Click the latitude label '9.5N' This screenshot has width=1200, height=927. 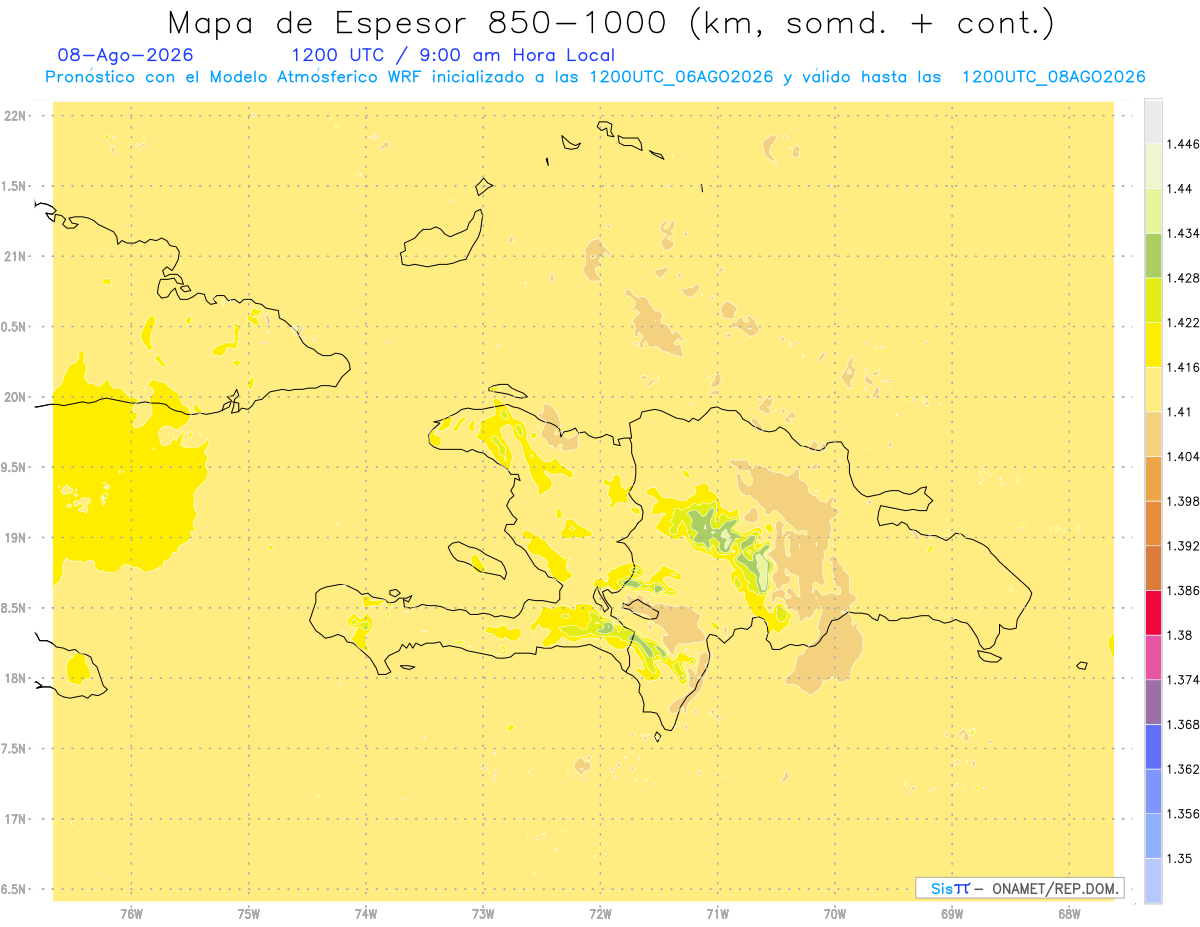[x=15, y=467]
